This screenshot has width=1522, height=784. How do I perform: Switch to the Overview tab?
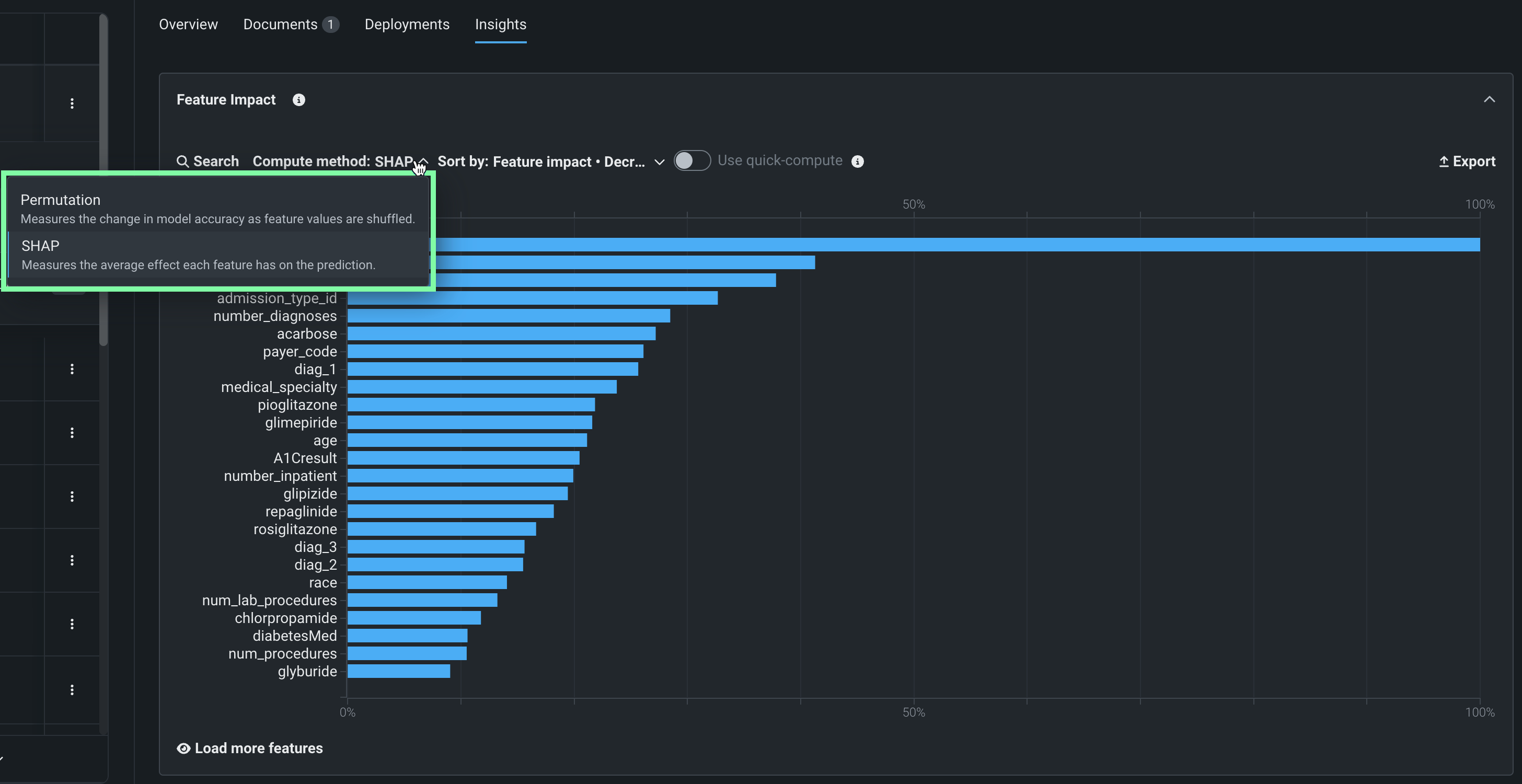click(188, 25)
